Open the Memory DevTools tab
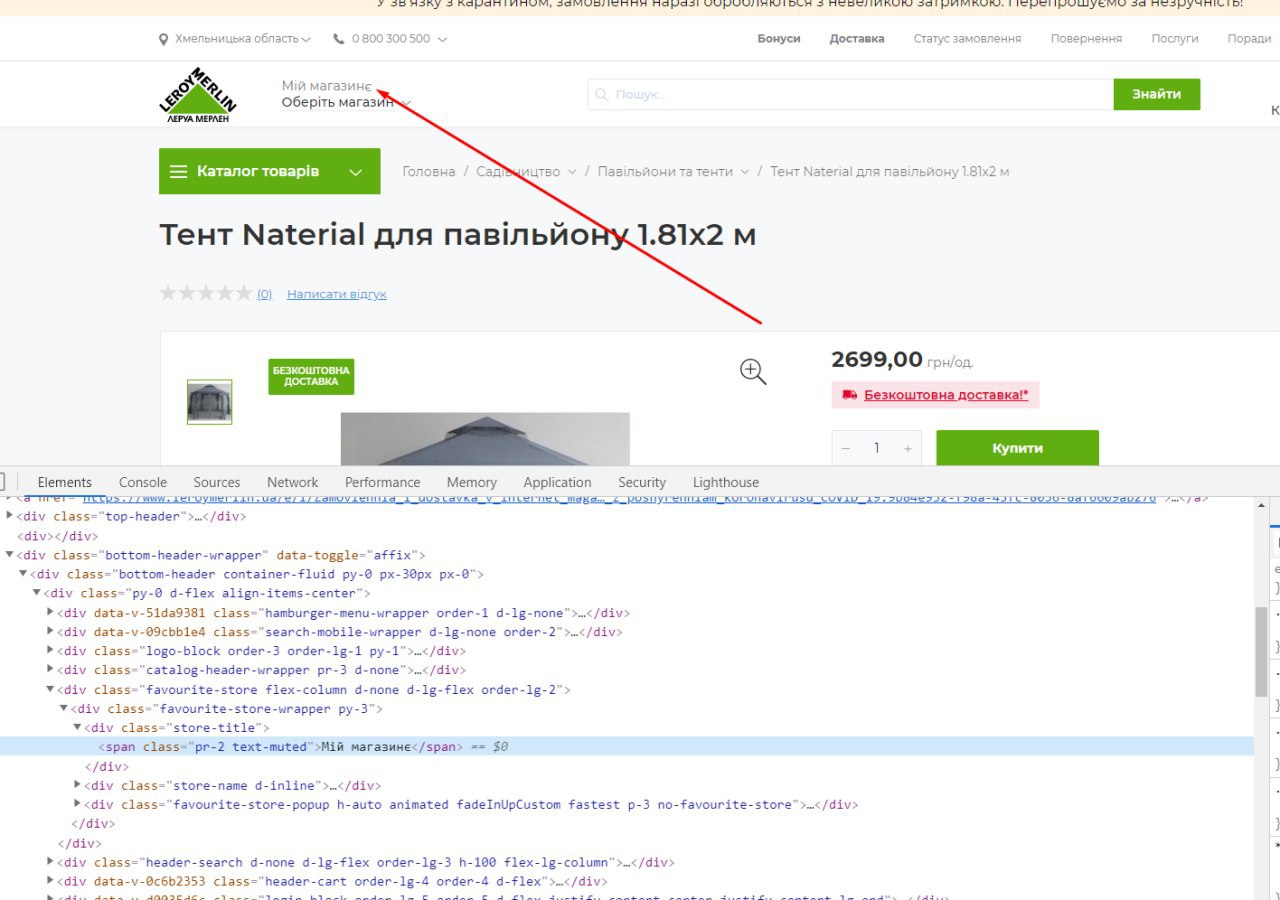 [x=472, y=482]
